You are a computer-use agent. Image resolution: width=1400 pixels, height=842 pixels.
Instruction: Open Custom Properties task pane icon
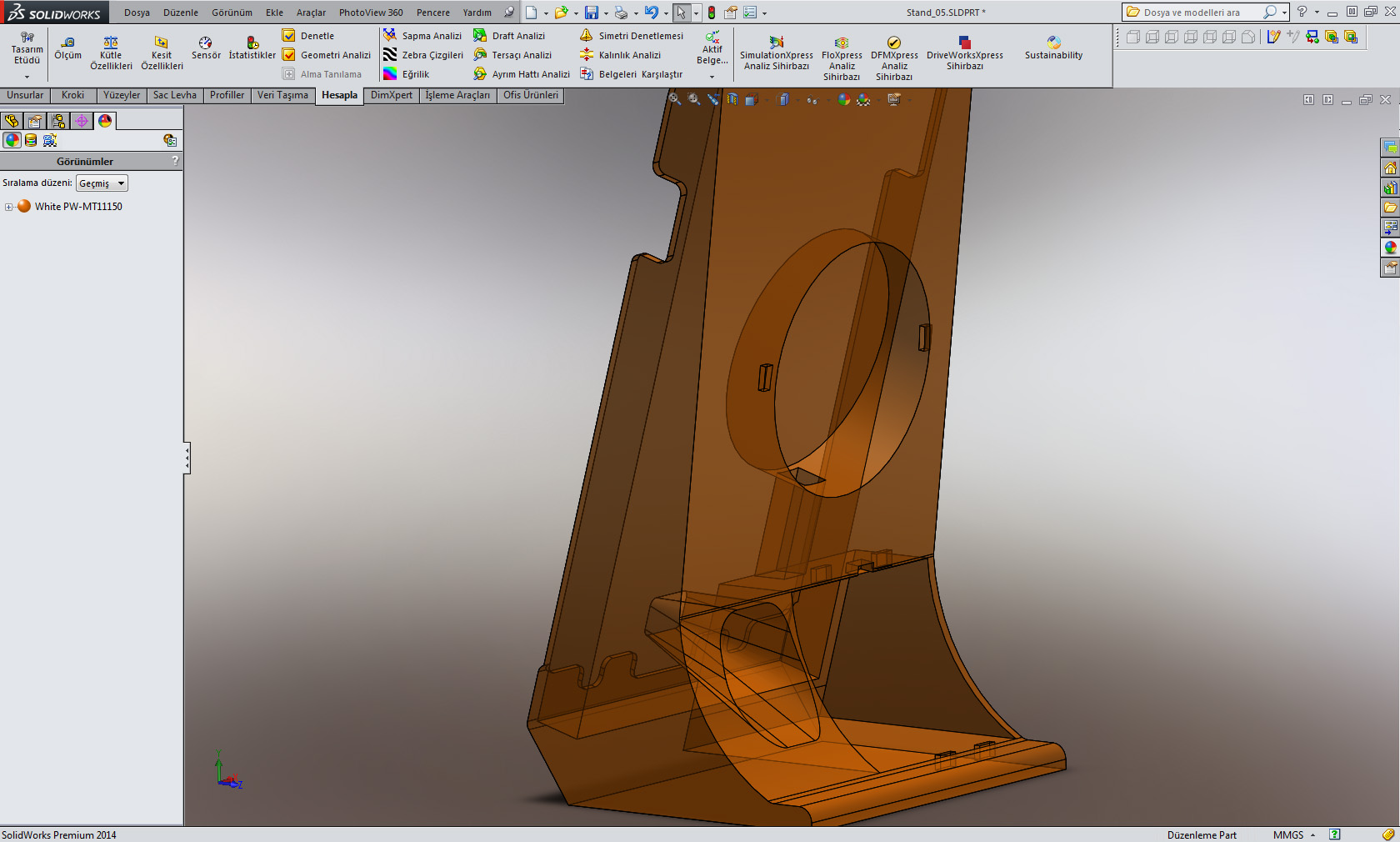[x=1390, y=268]
